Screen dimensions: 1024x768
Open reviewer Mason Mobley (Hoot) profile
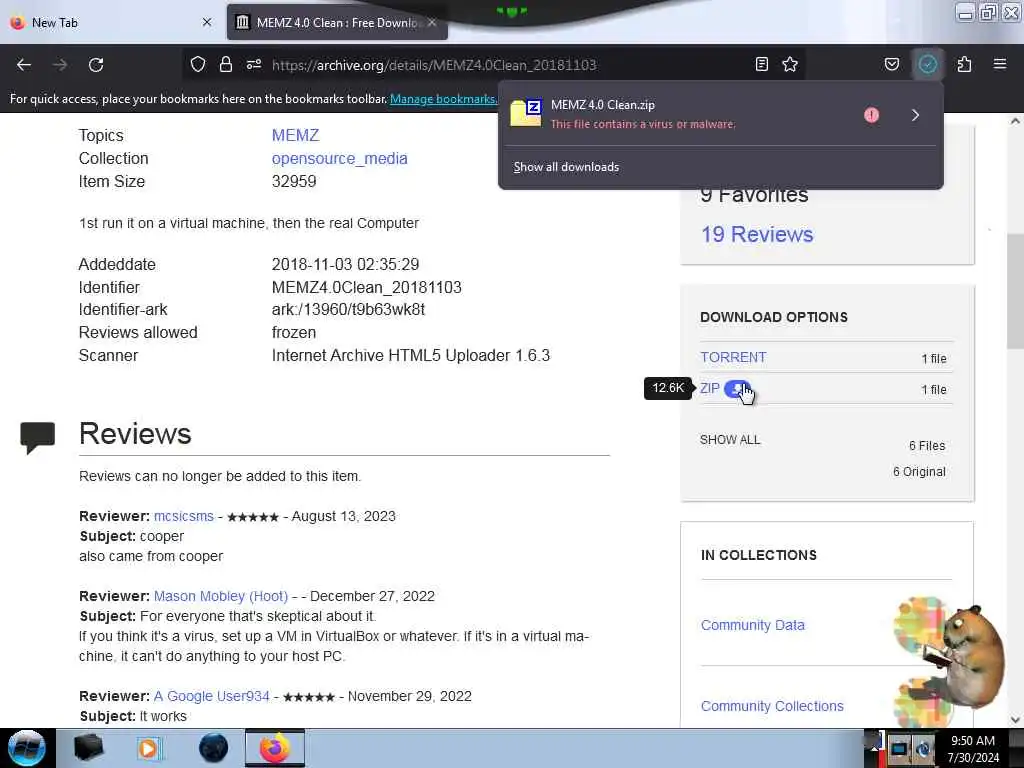pos(221,596)
